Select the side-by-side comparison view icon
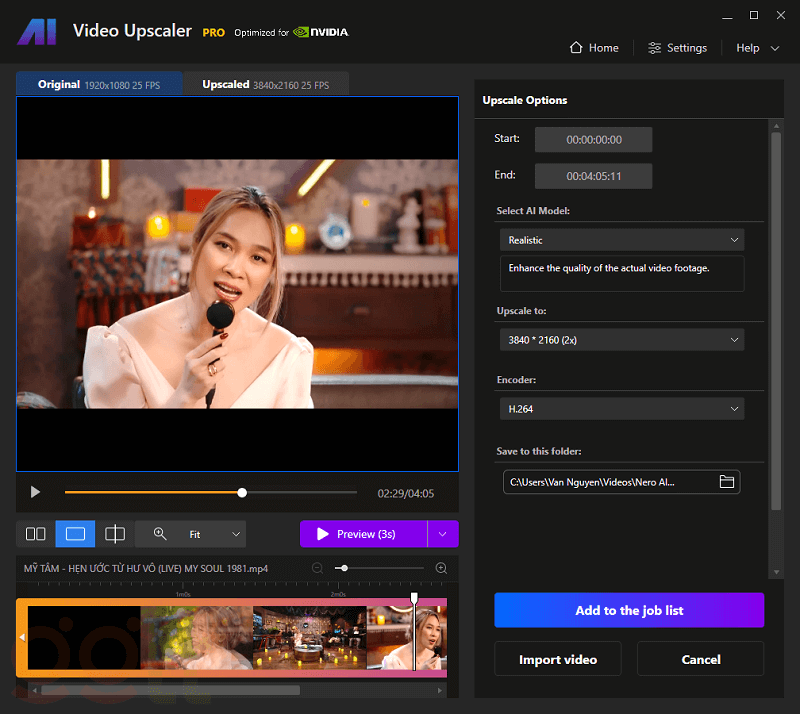This screenshot has width=800, height=714. (x=36, y=534)
